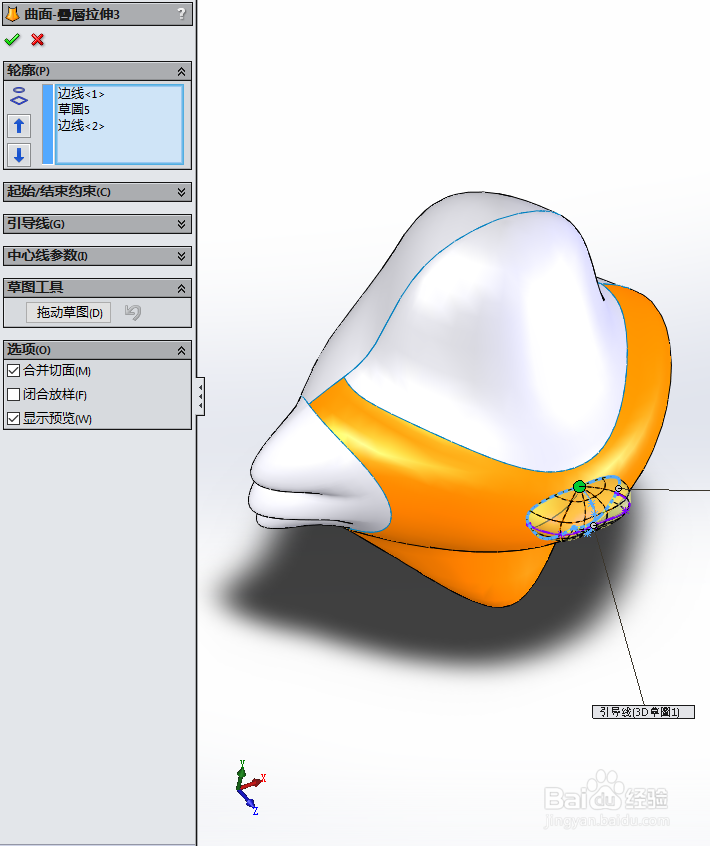Click empty area of the profiles selection box
Viewport: 710px width, 846px height.
(x=119, y=147)
